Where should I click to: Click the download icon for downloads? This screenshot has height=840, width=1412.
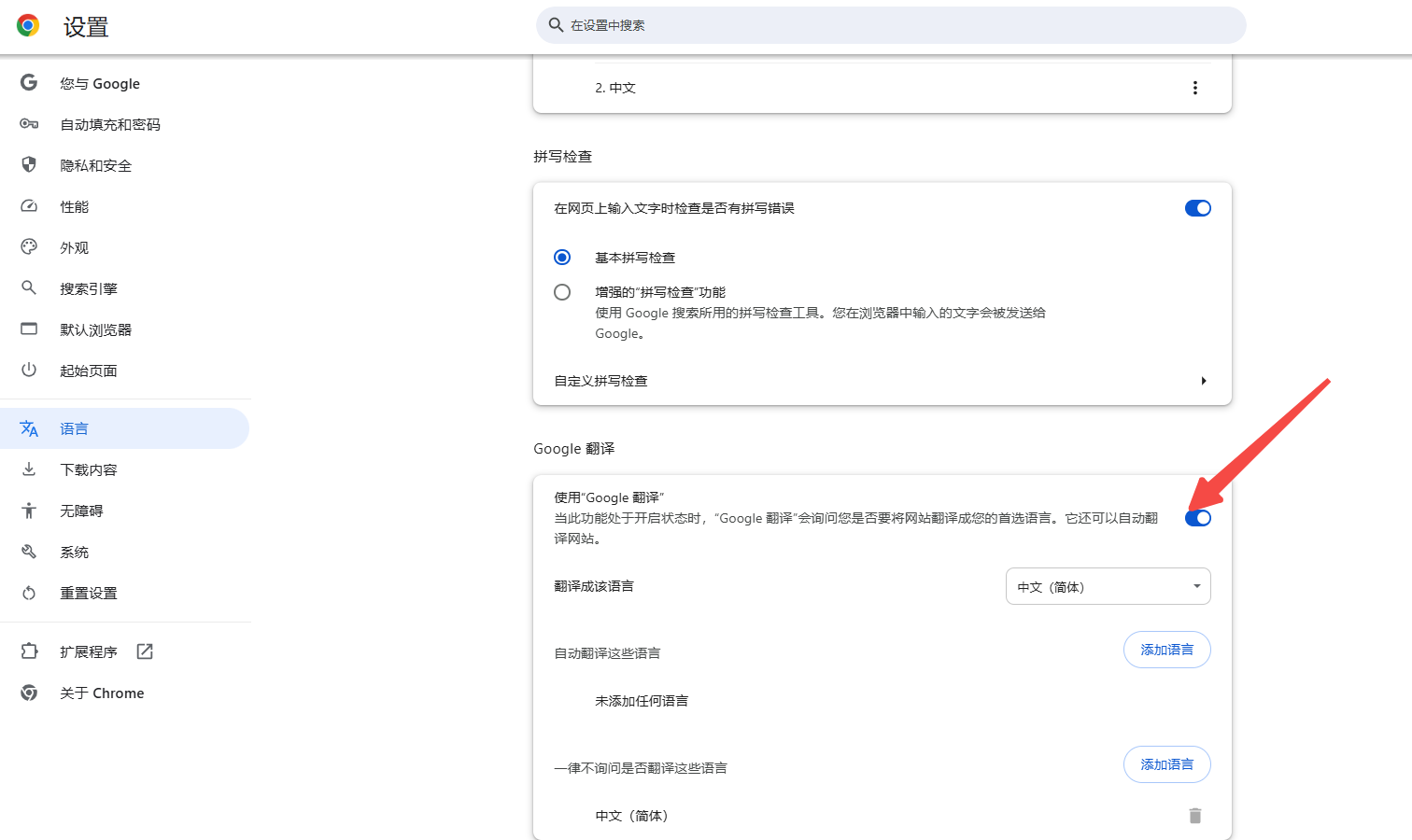(x=29, y=469)
